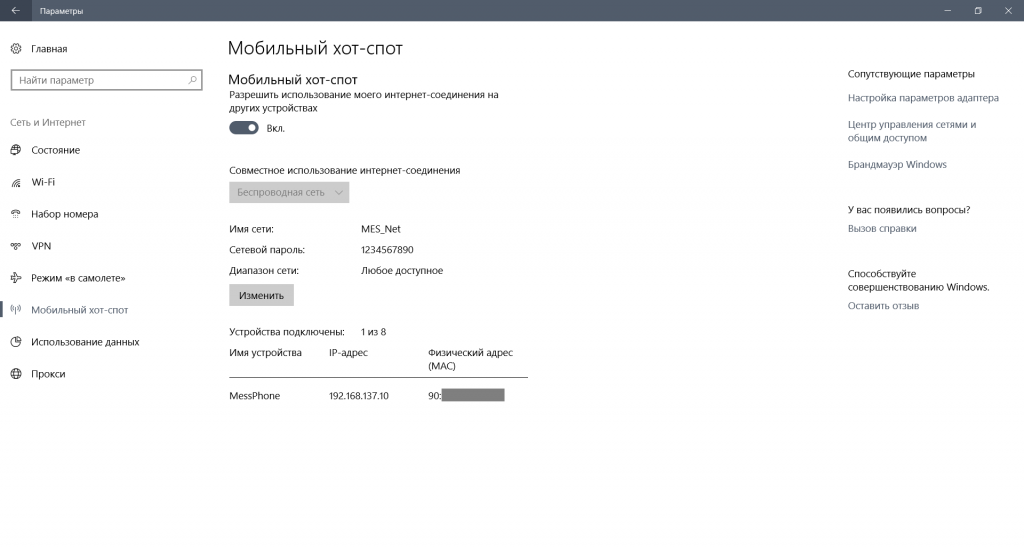Viewport: 1024px width, 549px height.
Task: Go to Состояние section
Action: click(x=56, y=149)
